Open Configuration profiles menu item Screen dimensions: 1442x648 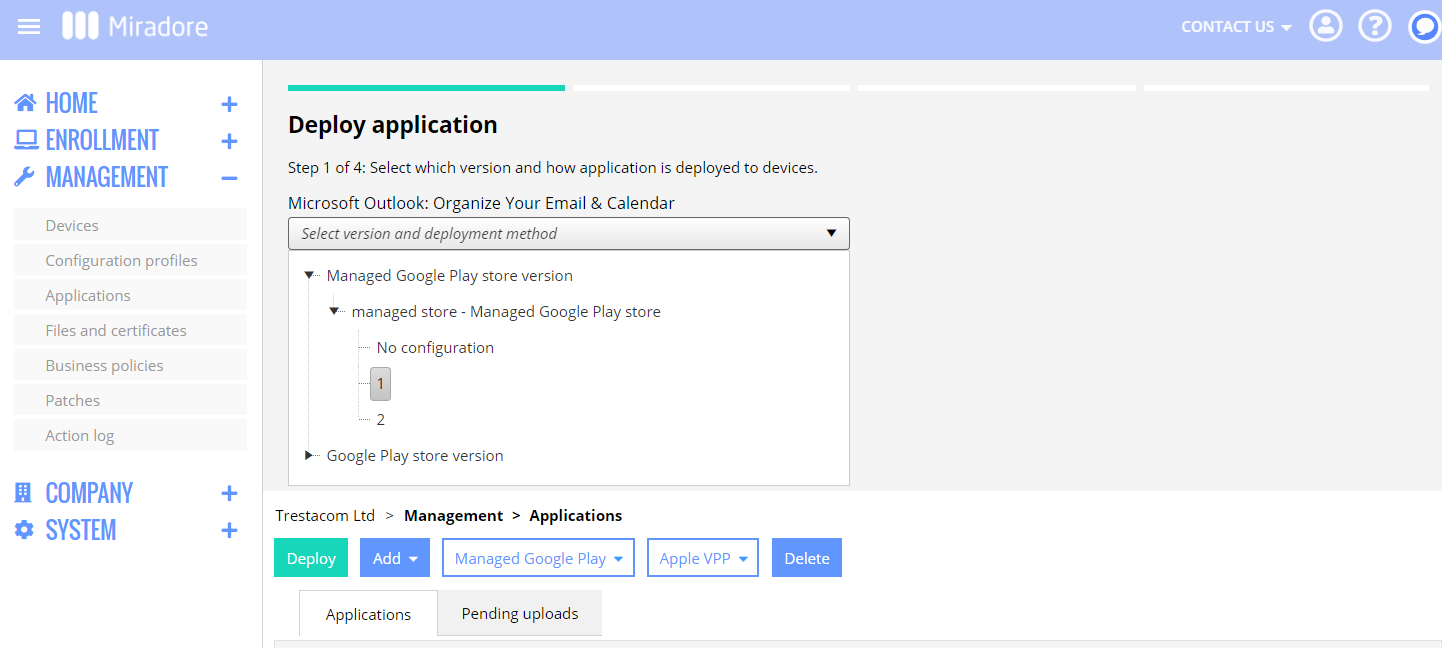[x=130, y=260]
